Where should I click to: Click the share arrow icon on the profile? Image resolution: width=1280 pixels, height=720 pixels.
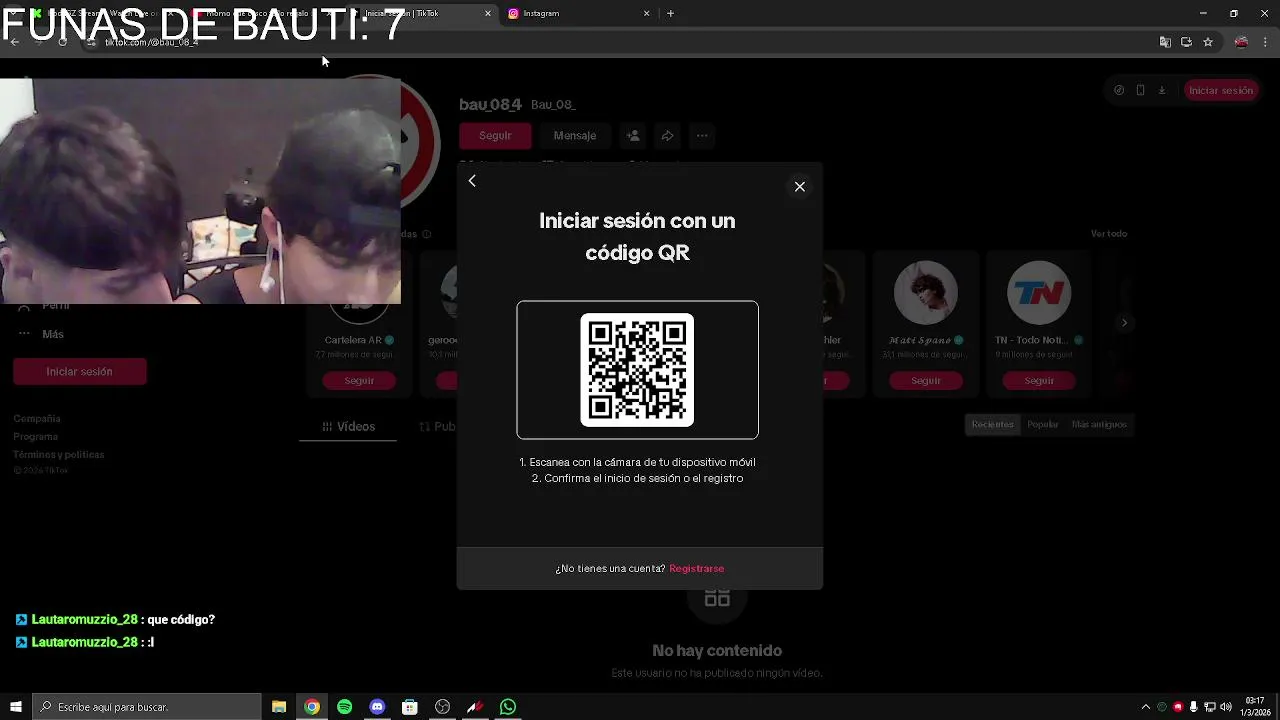click(x=667, y=135)
